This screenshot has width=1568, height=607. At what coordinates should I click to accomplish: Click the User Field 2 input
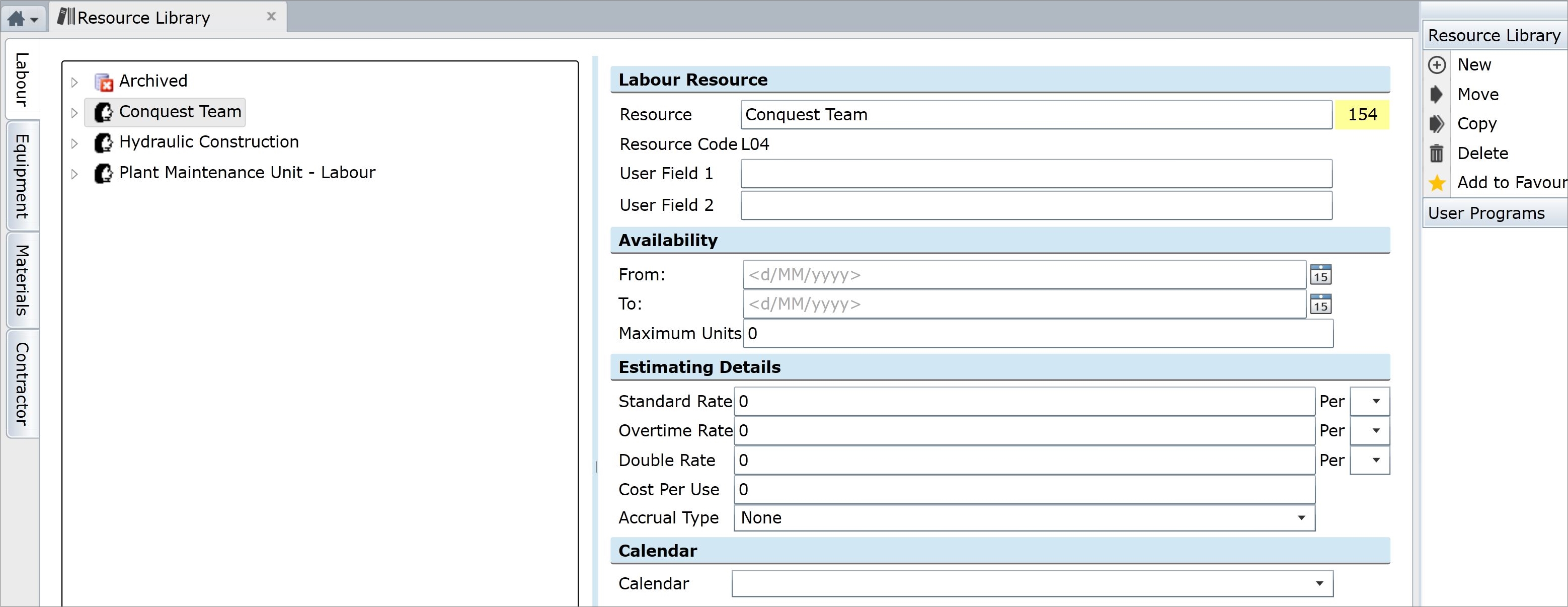coord(1036,205)
